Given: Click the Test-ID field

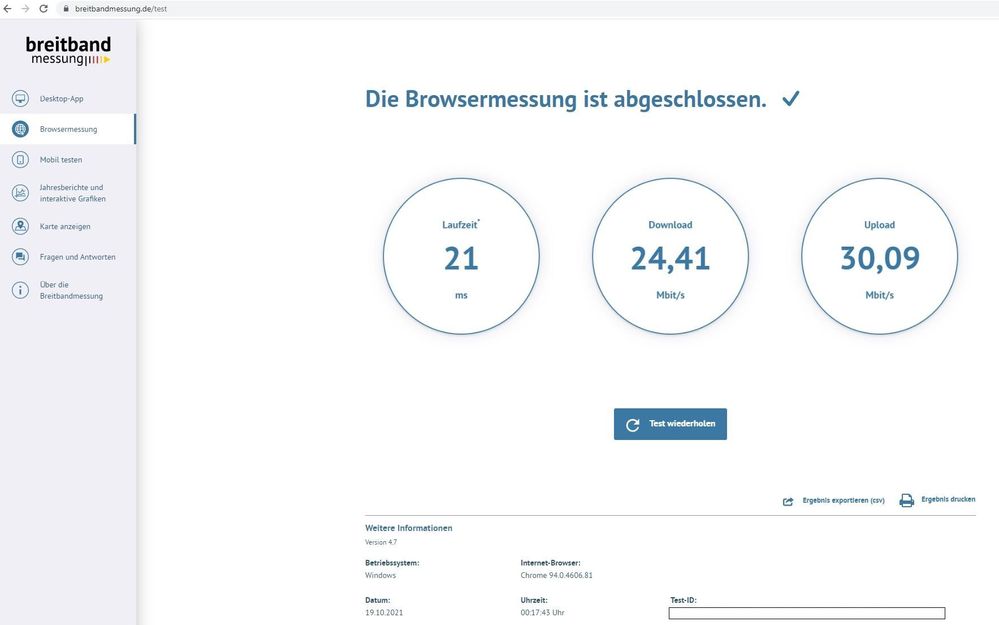Looking at the screenshot, I should 807,613.
